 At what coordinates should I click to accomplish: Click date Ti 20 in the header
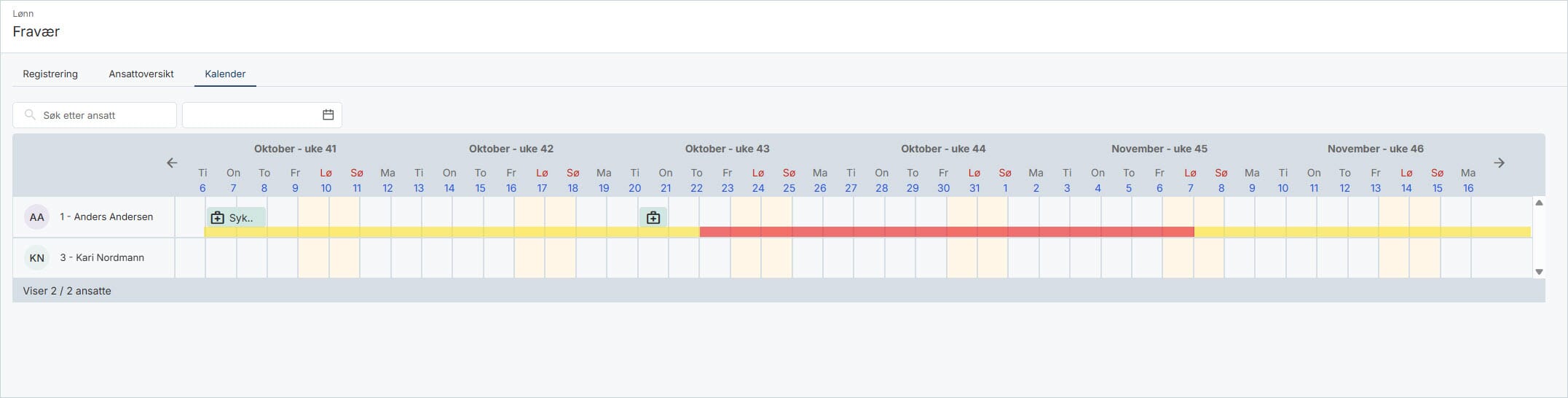point(634,181)
